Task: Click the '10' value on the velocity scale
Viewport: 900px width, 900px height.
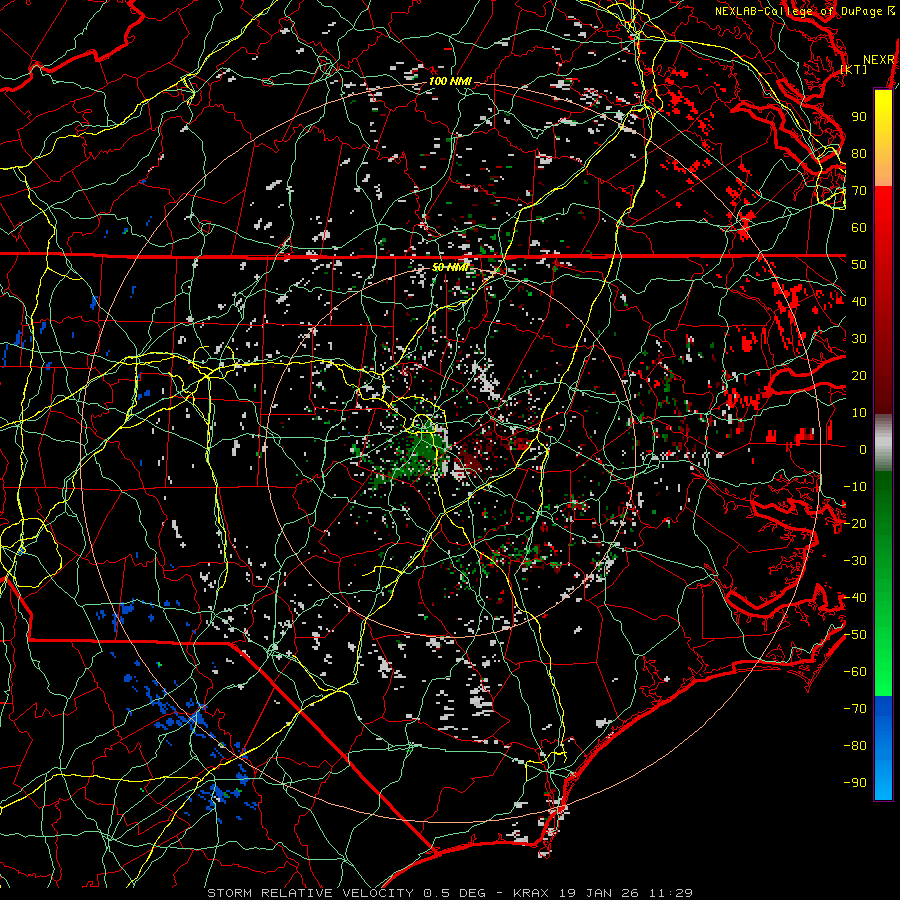Action: pyautogui.click(x=859, y=413)
